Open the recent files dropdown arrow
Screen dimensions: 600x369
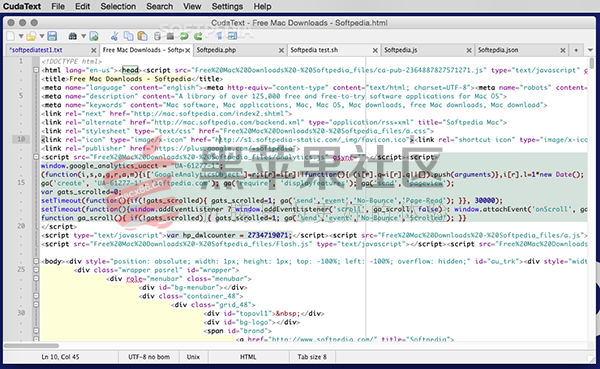pos(42,36)
